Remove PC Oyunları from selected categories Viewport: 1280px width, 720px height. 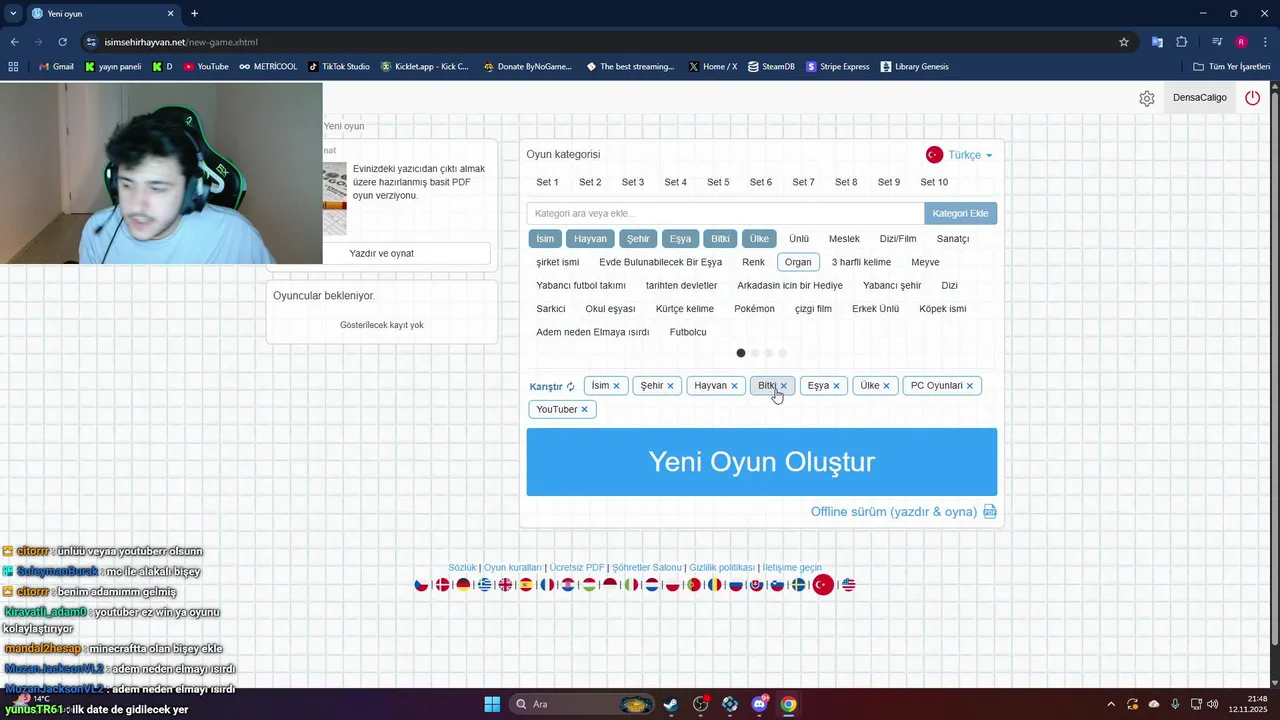point(969,386)
